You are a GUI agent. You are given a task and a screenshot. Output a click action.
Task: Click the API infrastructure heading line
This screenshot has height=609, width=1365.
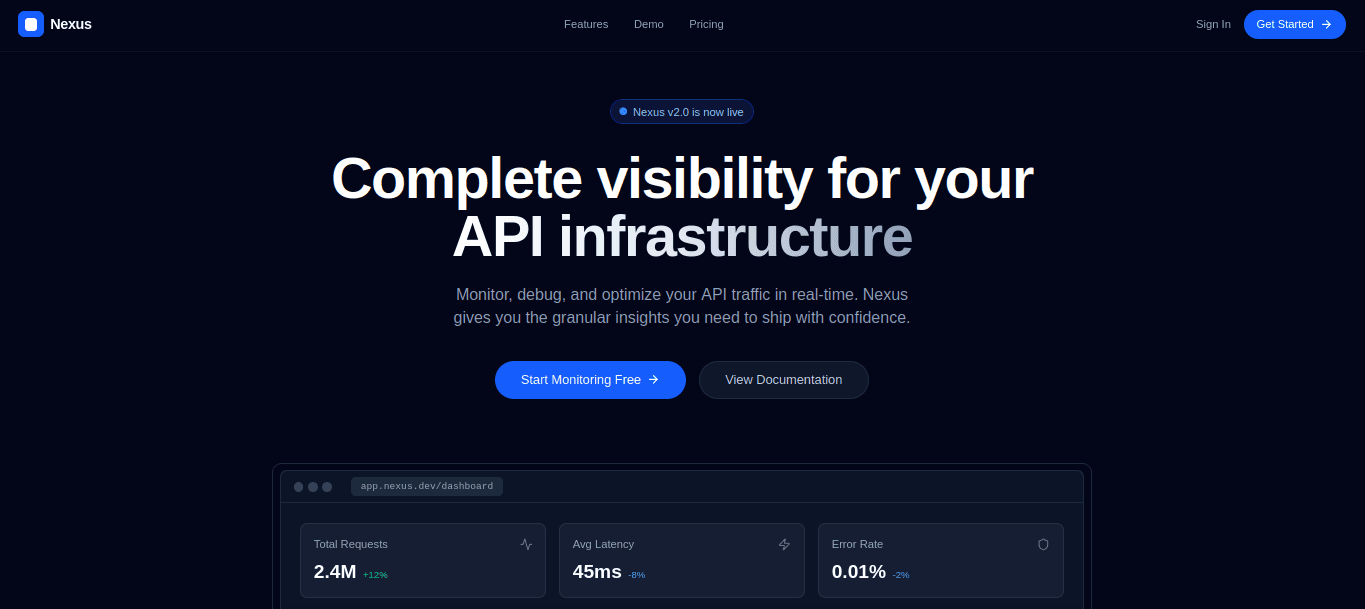click(x=682, y=236)
